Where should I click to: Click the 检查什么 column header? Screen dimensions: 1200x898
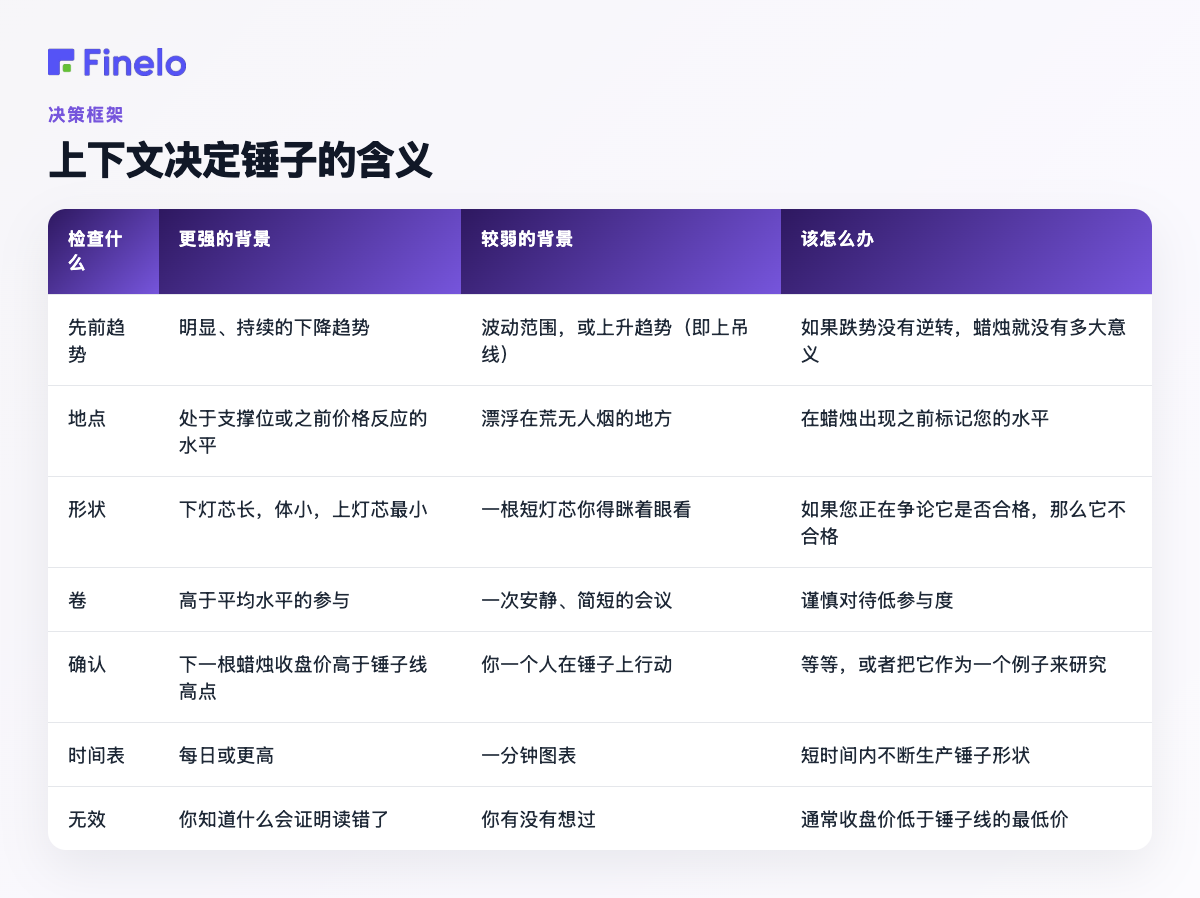pyautogui.click(x=103, y=251)
